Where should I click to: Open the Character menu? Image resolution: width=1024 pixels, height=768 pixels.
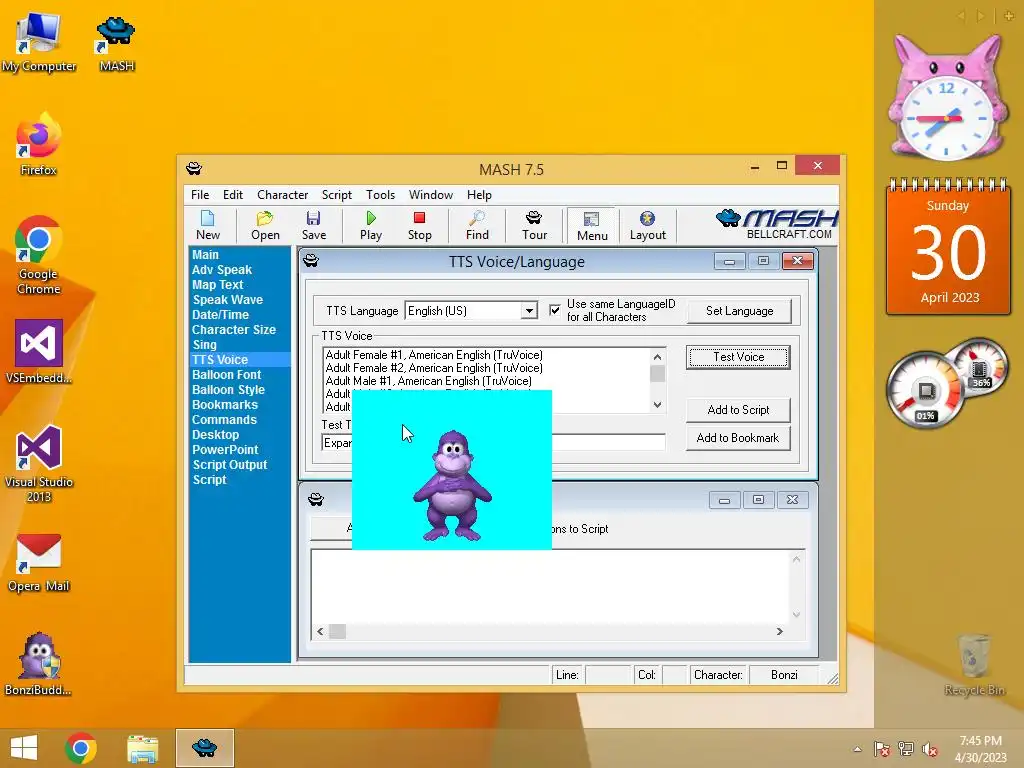tap(282, 195)
